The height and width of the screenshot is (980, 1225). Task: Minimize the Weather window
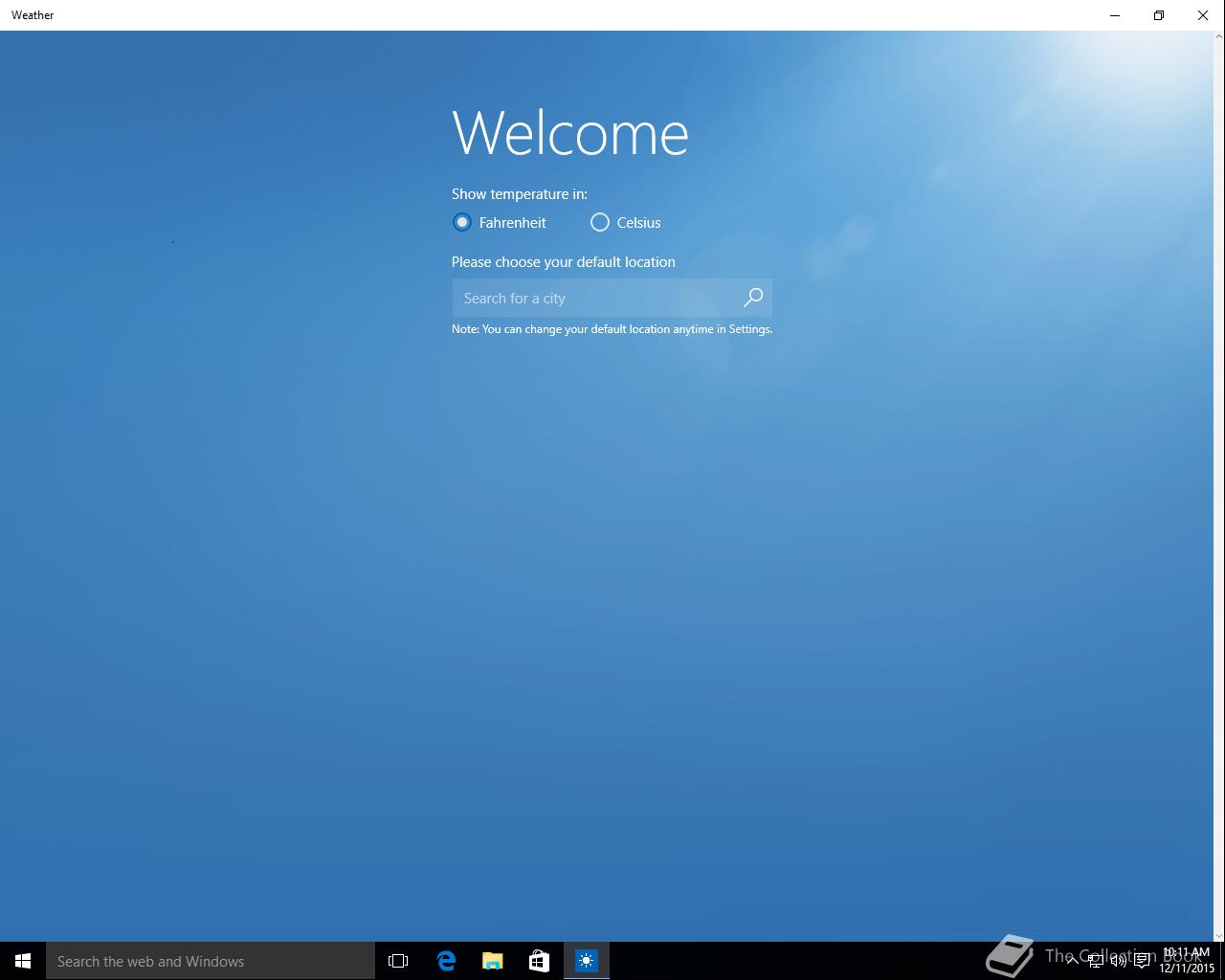(1115, 15)
